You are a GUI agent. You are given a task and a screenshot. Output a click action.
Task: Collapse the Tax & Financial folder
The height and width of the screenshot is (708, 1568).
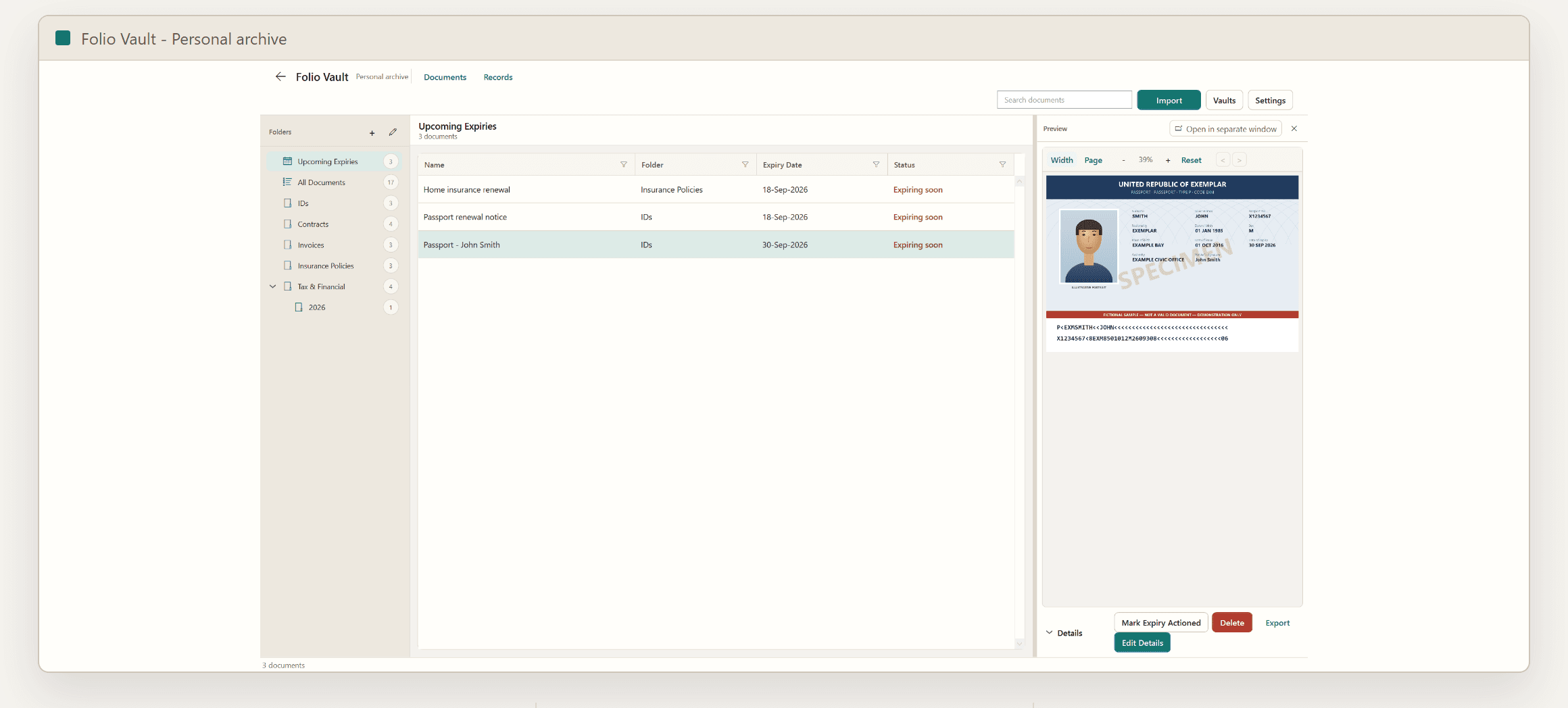(x=272, y=286)
